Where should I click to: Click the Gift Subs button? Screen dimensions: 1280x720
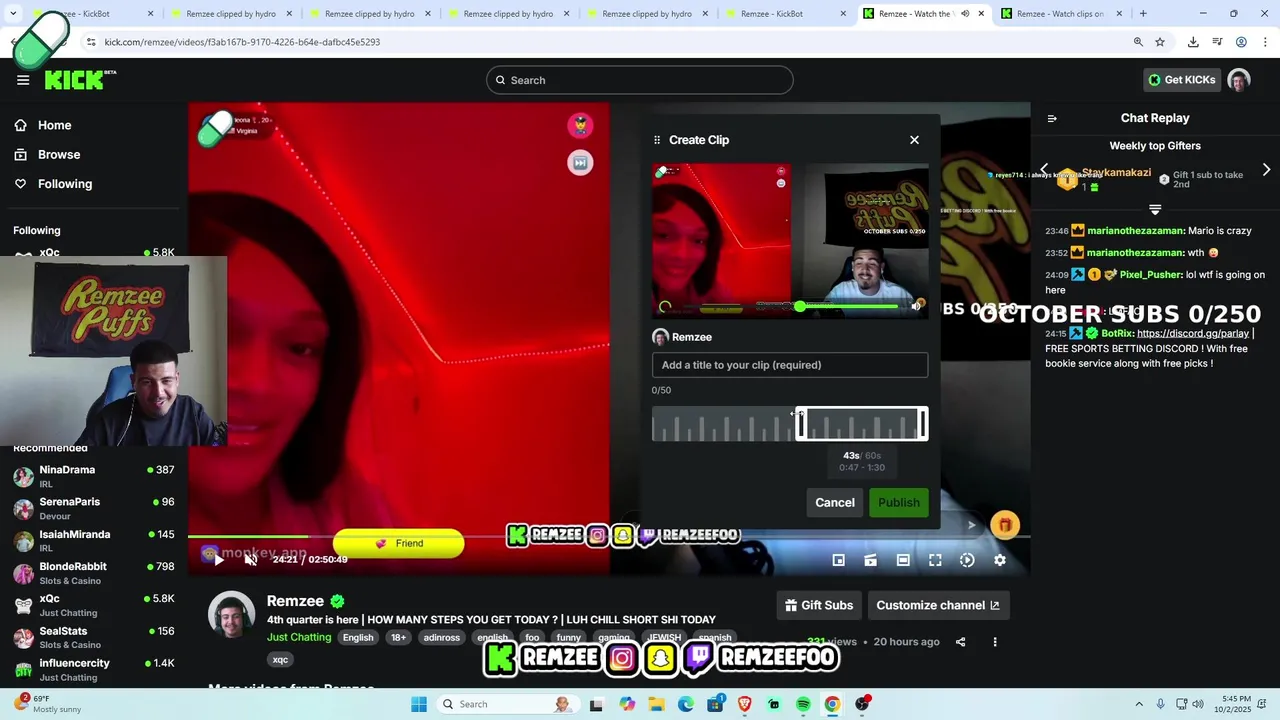pyautogui.click(x=819, y=605)
